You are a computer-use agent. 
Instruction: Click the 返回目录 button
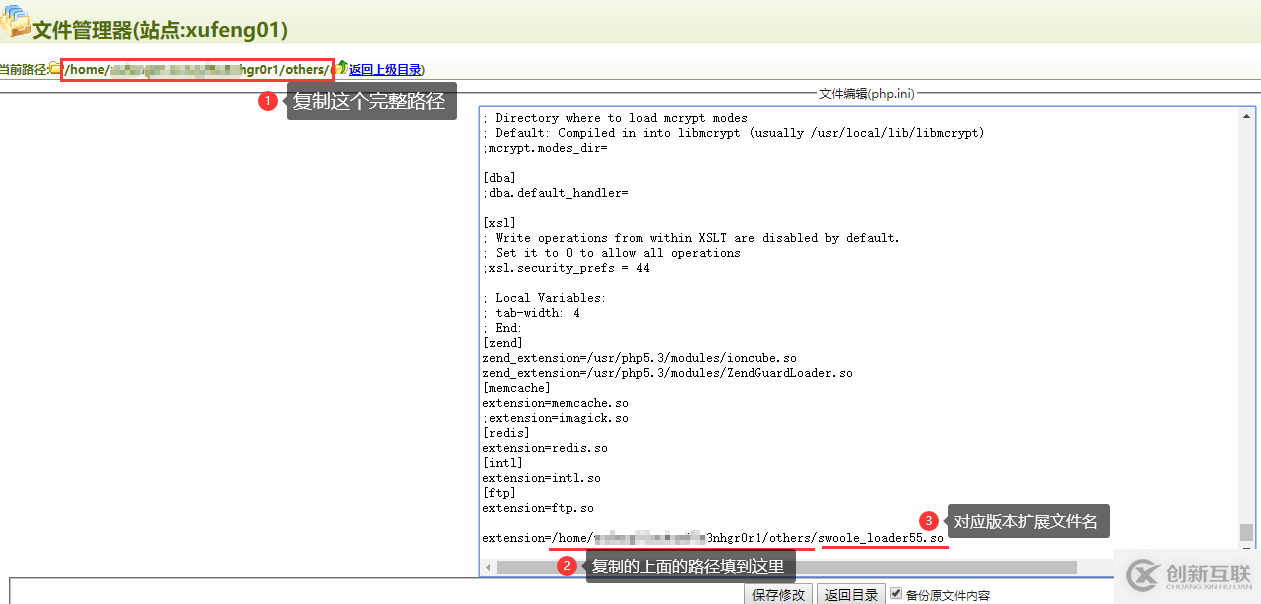coord(851,595)
